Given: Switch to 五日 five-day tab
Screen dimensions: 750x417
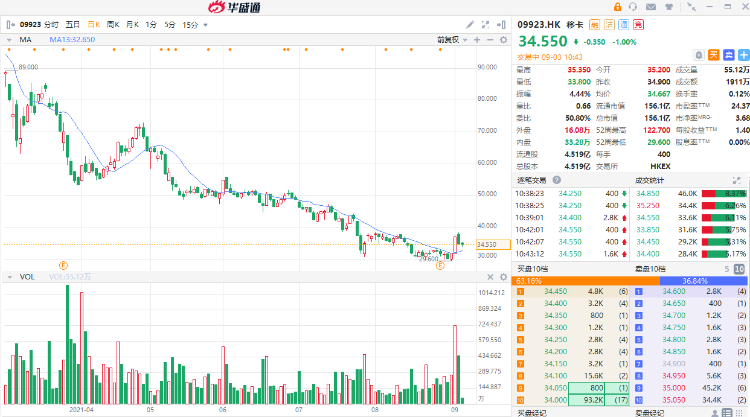Looking at the screenshot, I should (73, 25).
